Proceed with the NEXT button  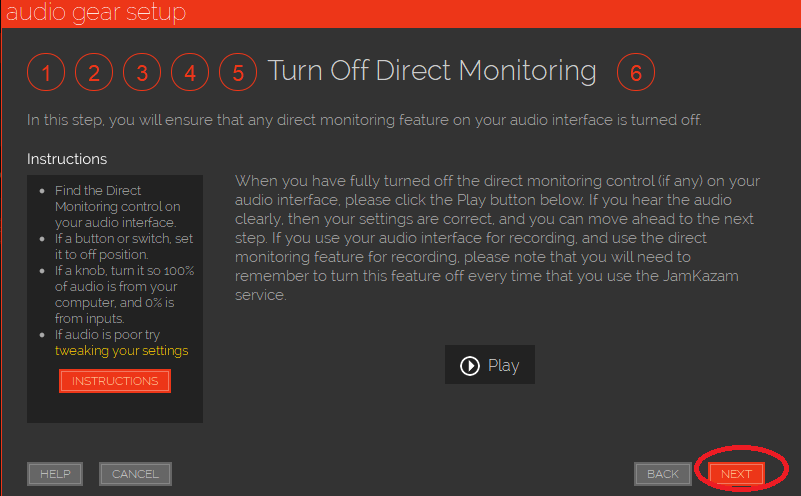coord(736,474)
